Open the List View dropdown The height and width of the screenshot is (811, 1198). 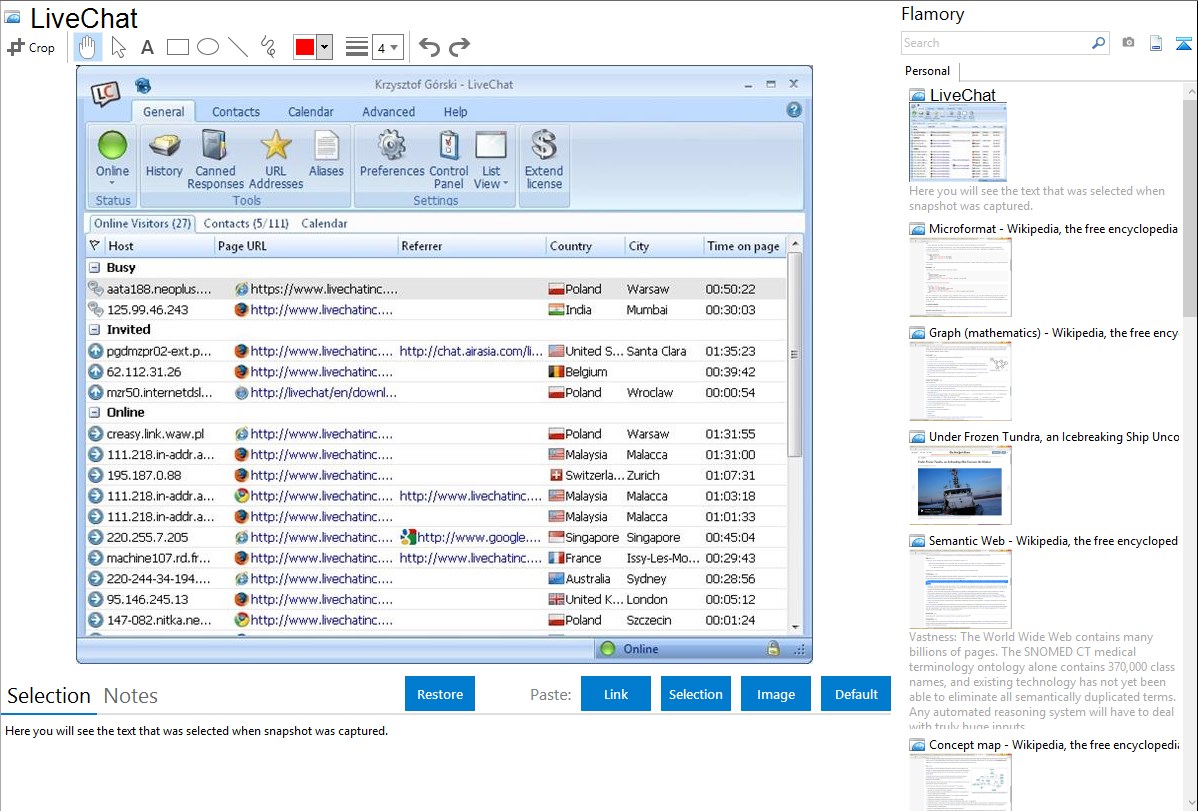tap(491, 159)
